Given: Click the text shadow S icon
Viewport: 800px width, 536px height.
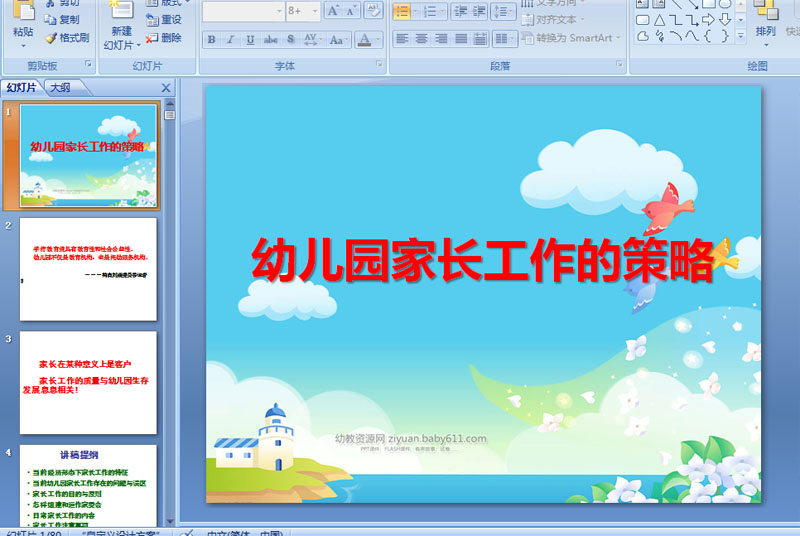Looking at the screenshot, I should click(x=290, y=39).
